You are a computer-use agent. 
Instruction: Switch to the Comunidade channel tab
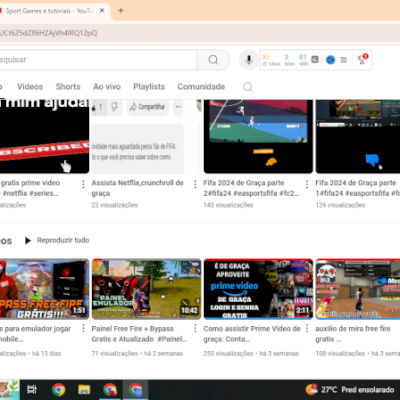pos(201,87)
